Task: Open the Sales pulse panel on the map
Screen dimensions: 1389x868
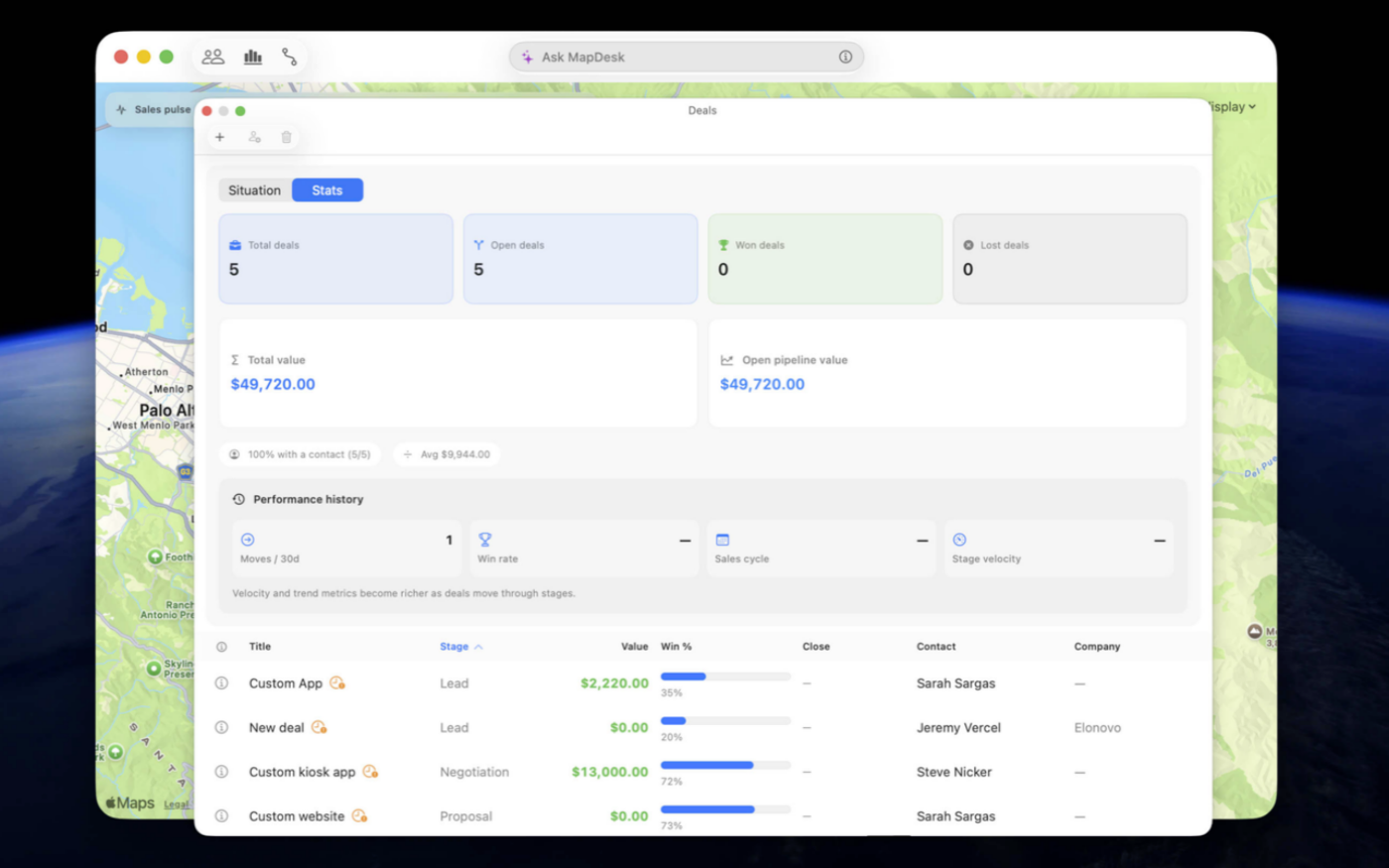Action: tap(153, 109)
